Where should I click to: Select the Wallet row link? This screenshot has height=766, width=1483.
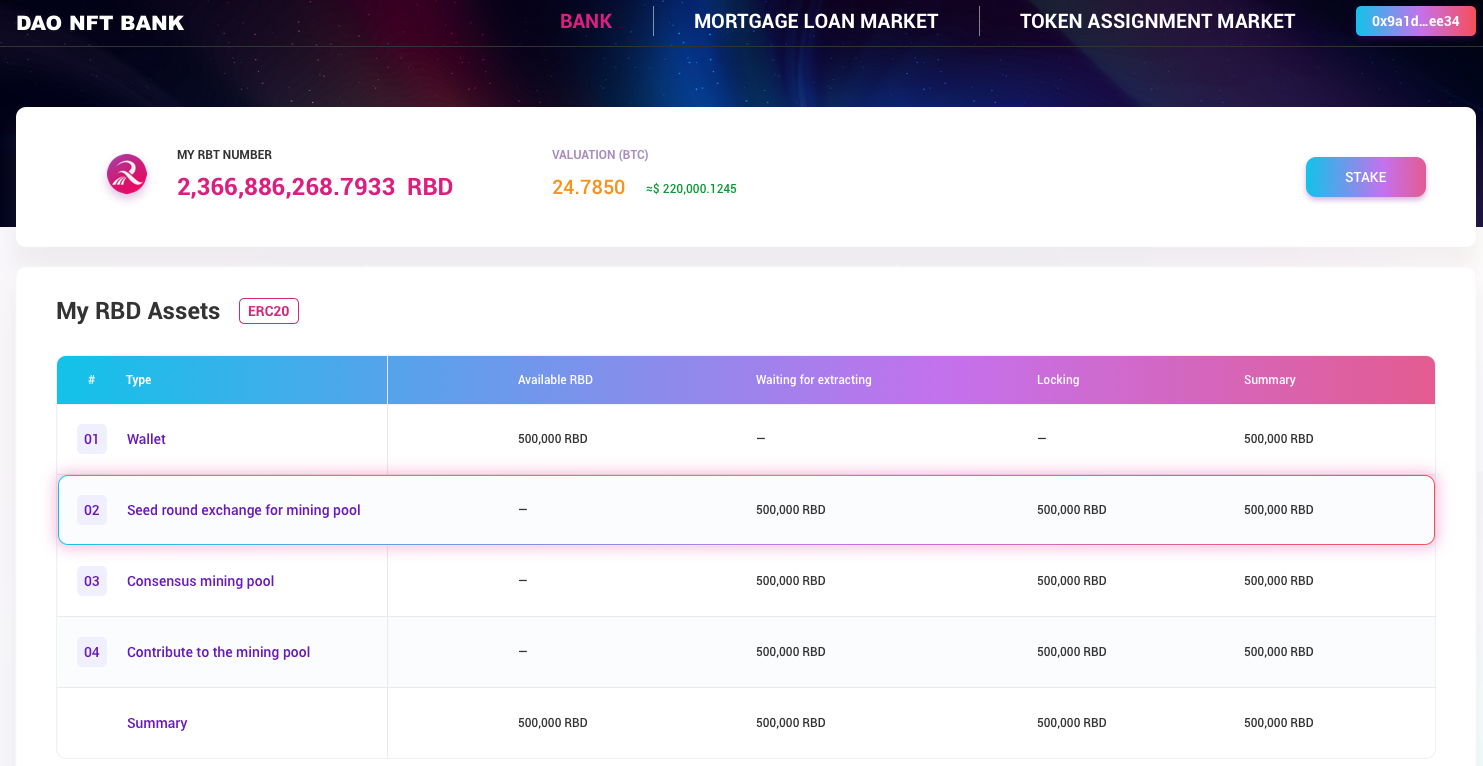point(146,439)
